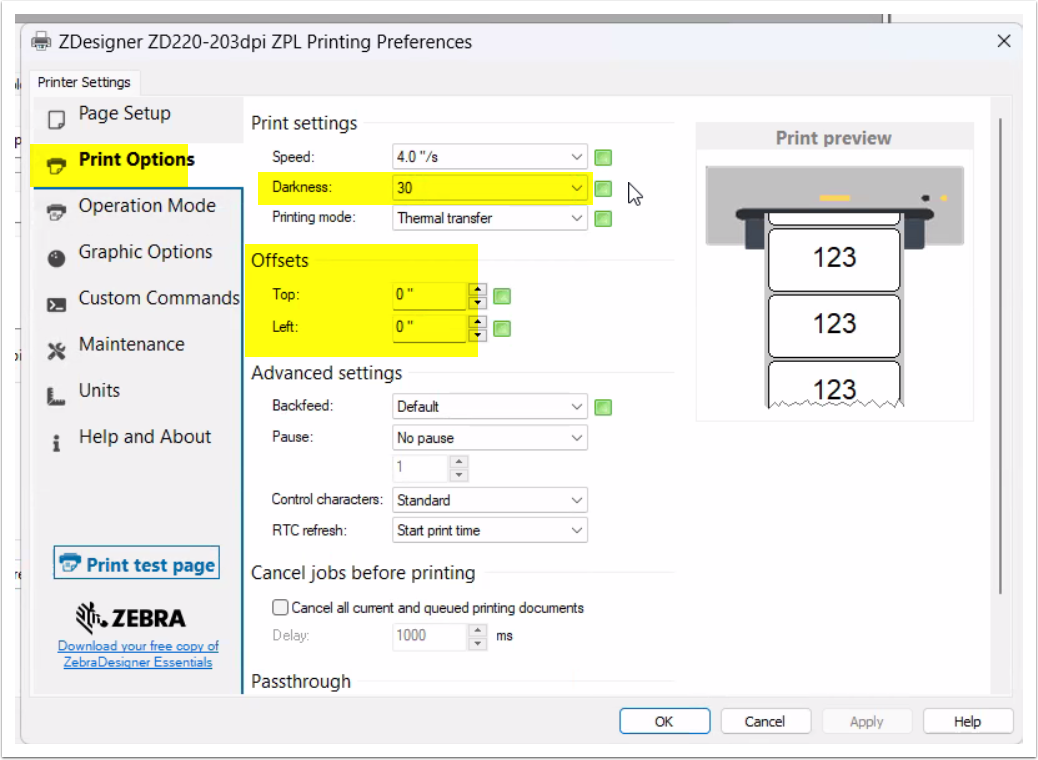Screen dimensions: 1038x760
Task: Select Print Options in the sidebar
Action: [x=136, y=160]
